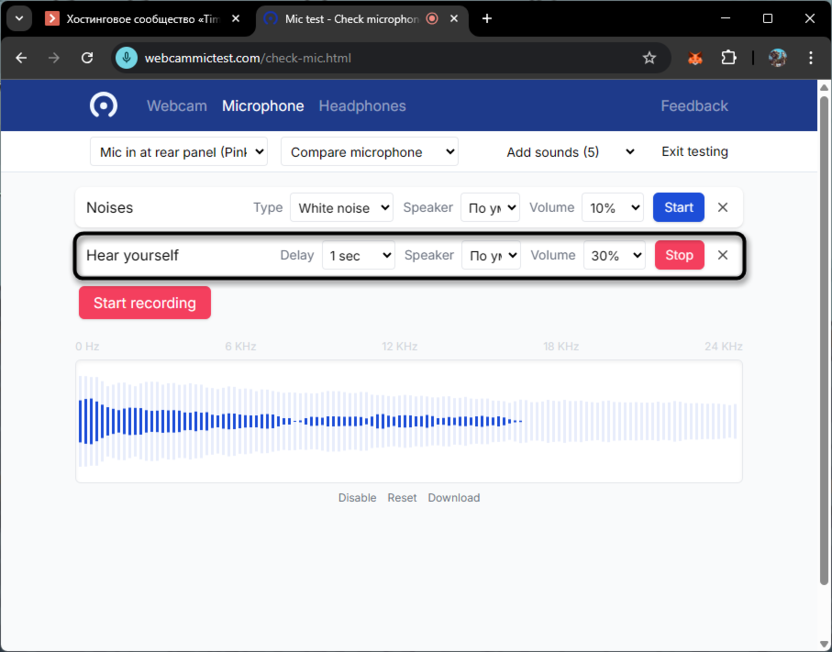Open the browser Extensions puzzle icon
The width and height of the screenshot is (832, 652).
coord(728,58)
